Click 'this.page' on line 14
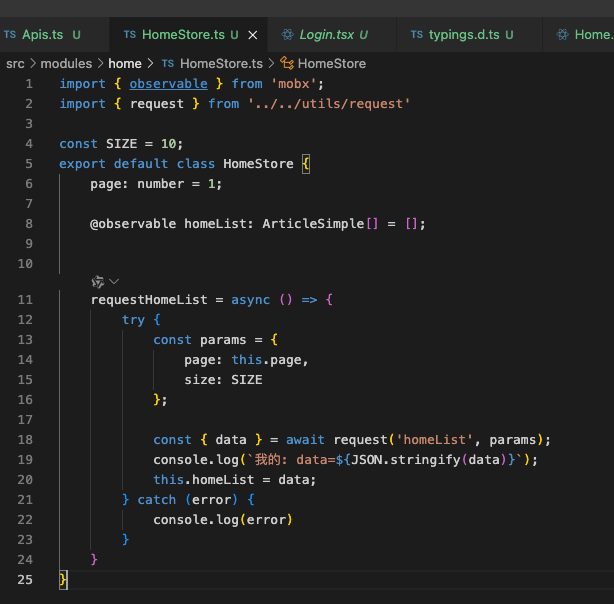The image size is (614, 604). (x=266, y=360)
